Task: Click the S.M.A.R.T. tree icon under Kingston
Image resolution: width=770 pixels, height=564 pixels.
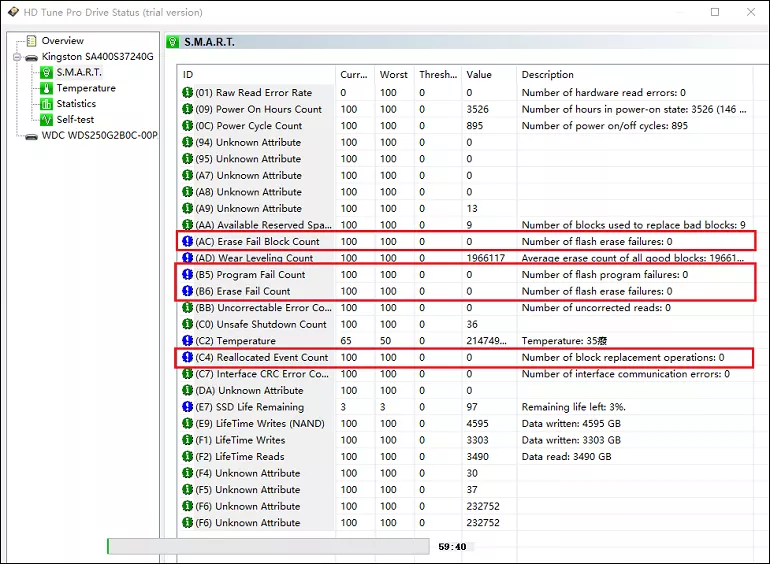Action: click(46, 73)
